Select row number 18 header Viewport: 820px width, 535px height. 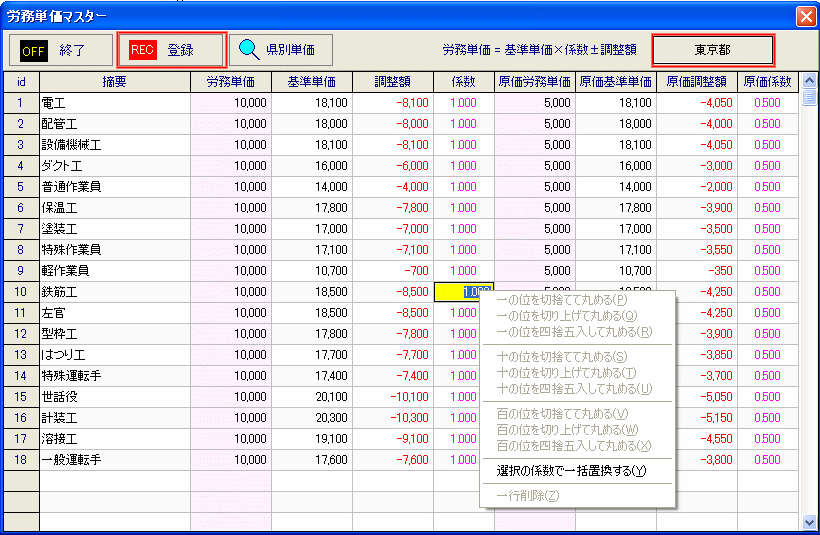coord(21,459)
